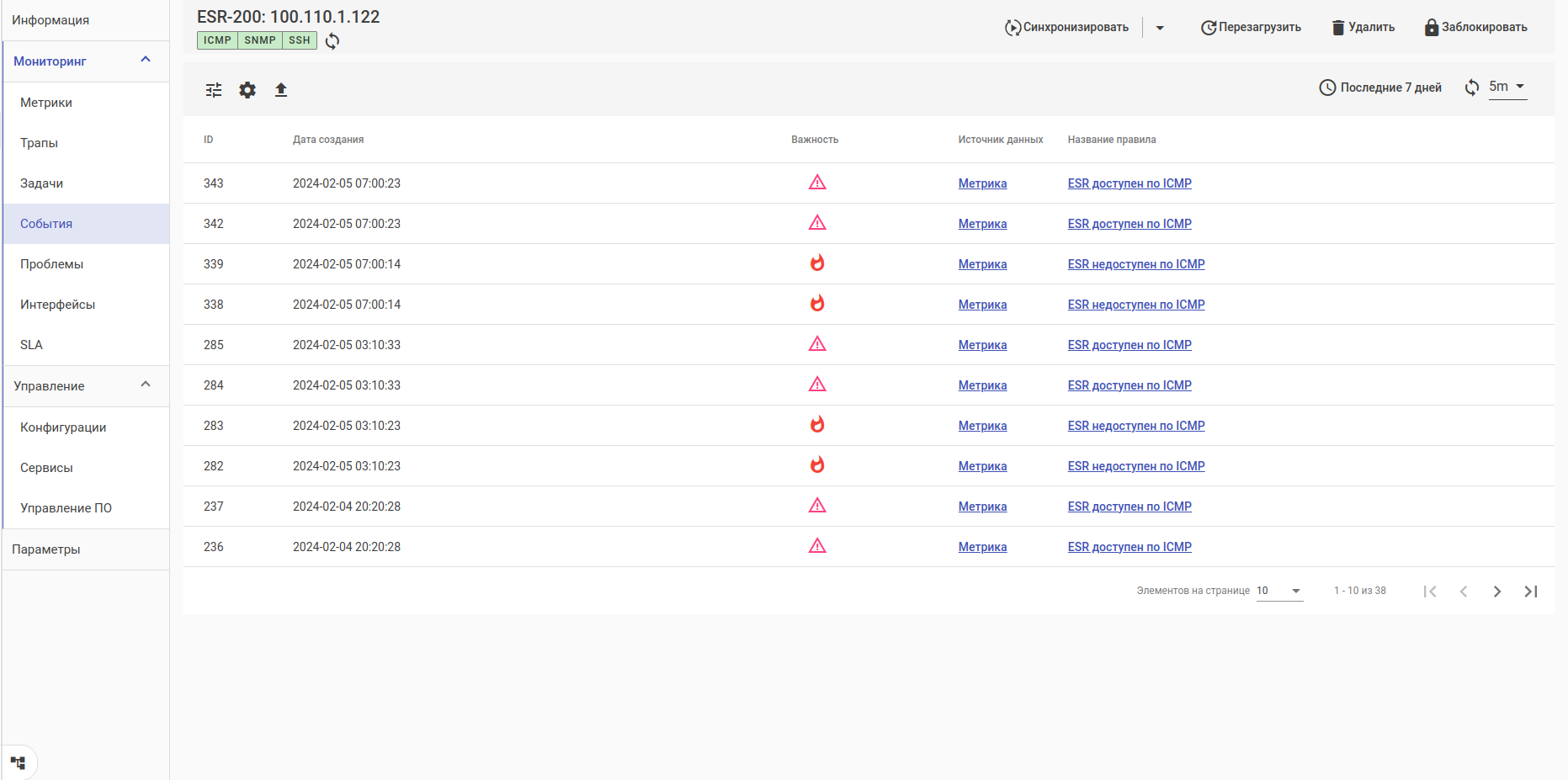Select Интерфейсы sidebar item

(x=57, y=305)
